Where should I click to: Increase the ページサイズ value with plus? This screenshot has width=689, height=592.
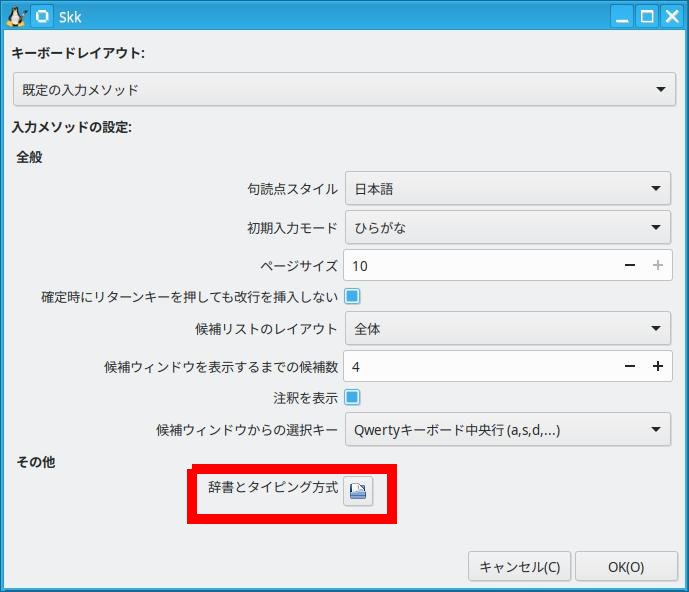pos(658,265)
